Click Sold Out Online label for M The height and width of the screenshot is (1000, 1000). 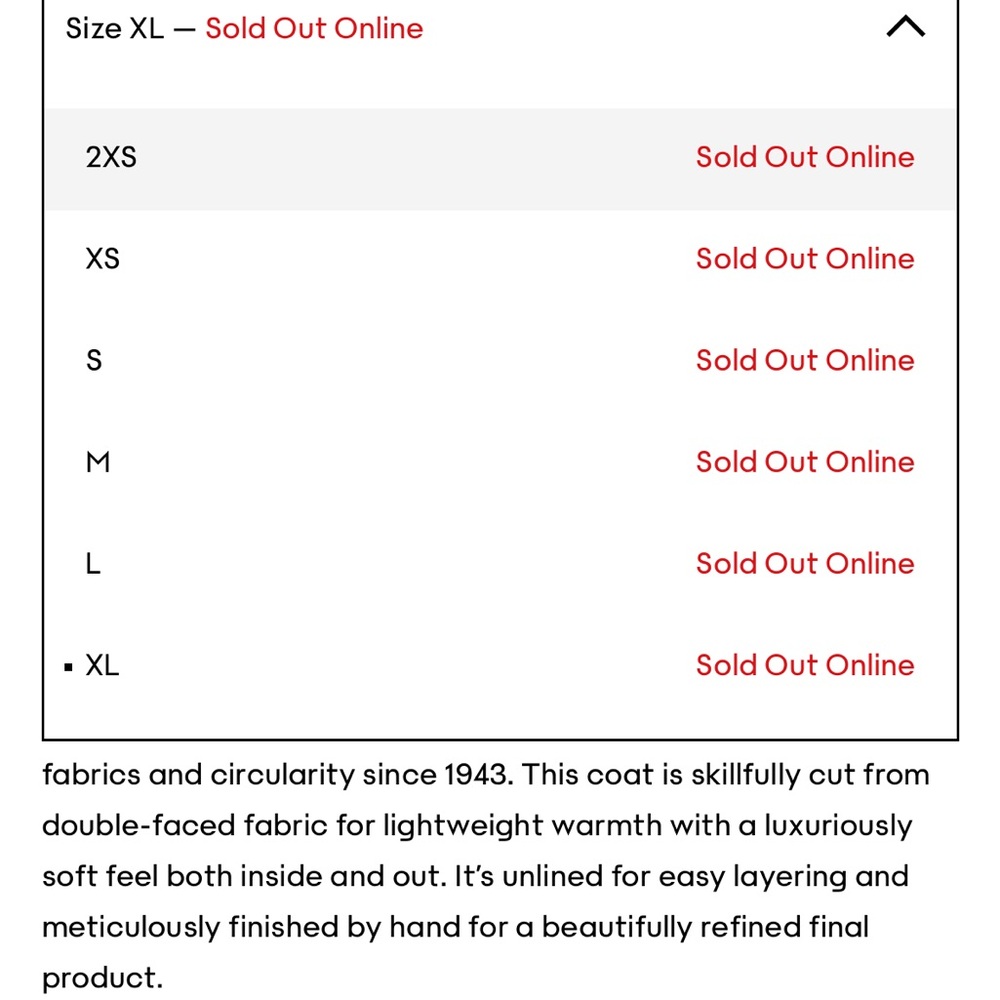point(805,462)
